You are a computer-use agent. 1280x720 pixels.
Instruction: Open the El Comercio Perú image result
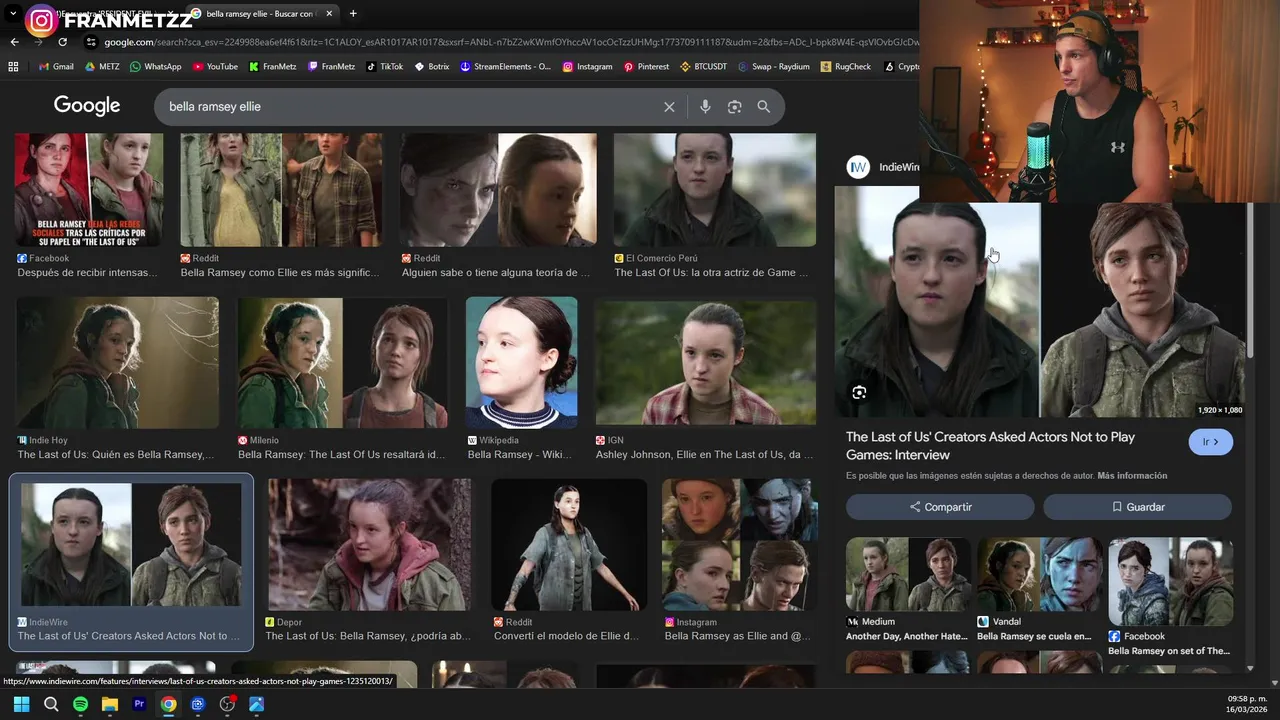715,190
